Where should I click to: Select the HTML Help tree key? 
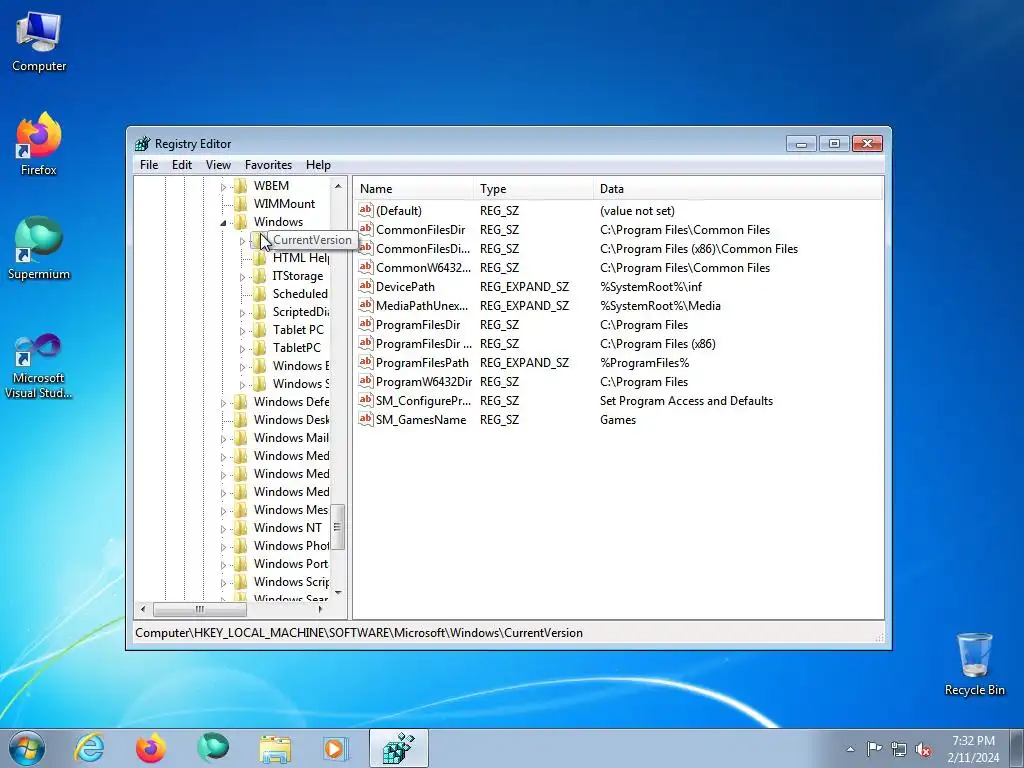[x=300, y=258]
